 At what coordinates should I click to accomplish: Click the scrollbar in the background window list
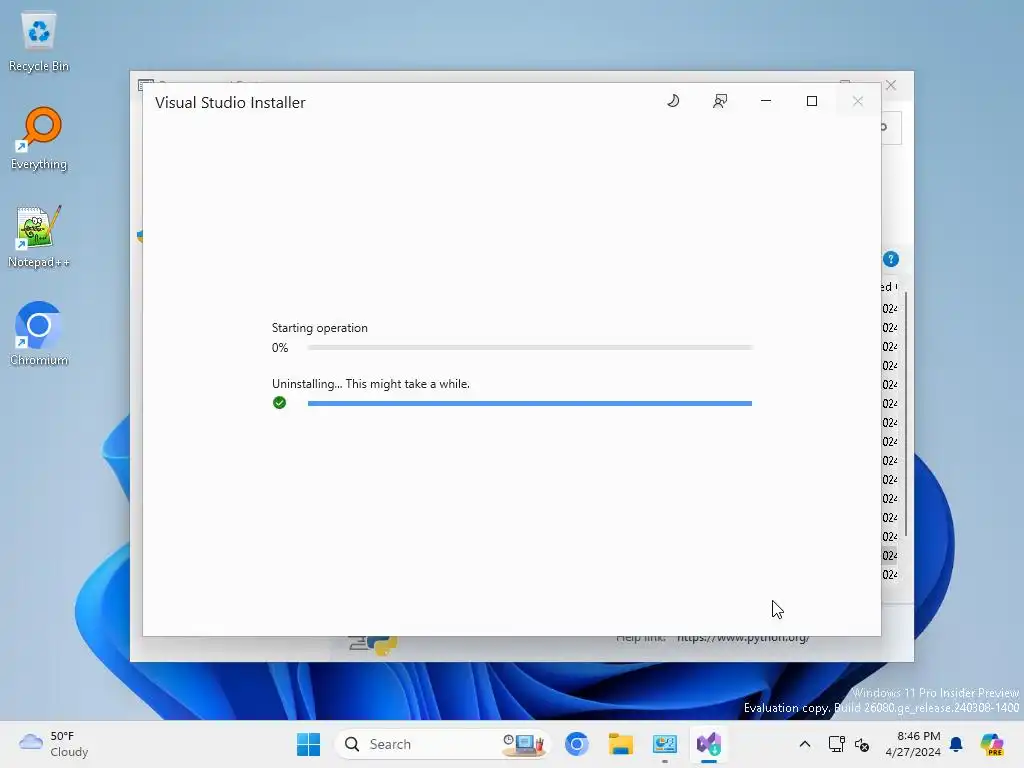[x=905, y=415]
